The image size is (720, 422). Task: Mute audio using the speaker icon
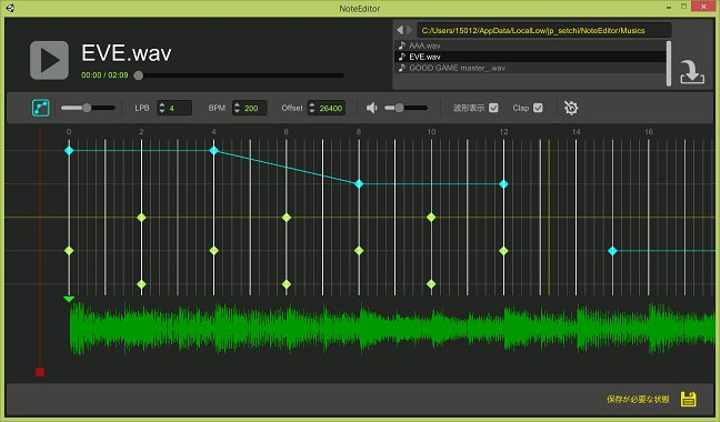coord(371,108)
